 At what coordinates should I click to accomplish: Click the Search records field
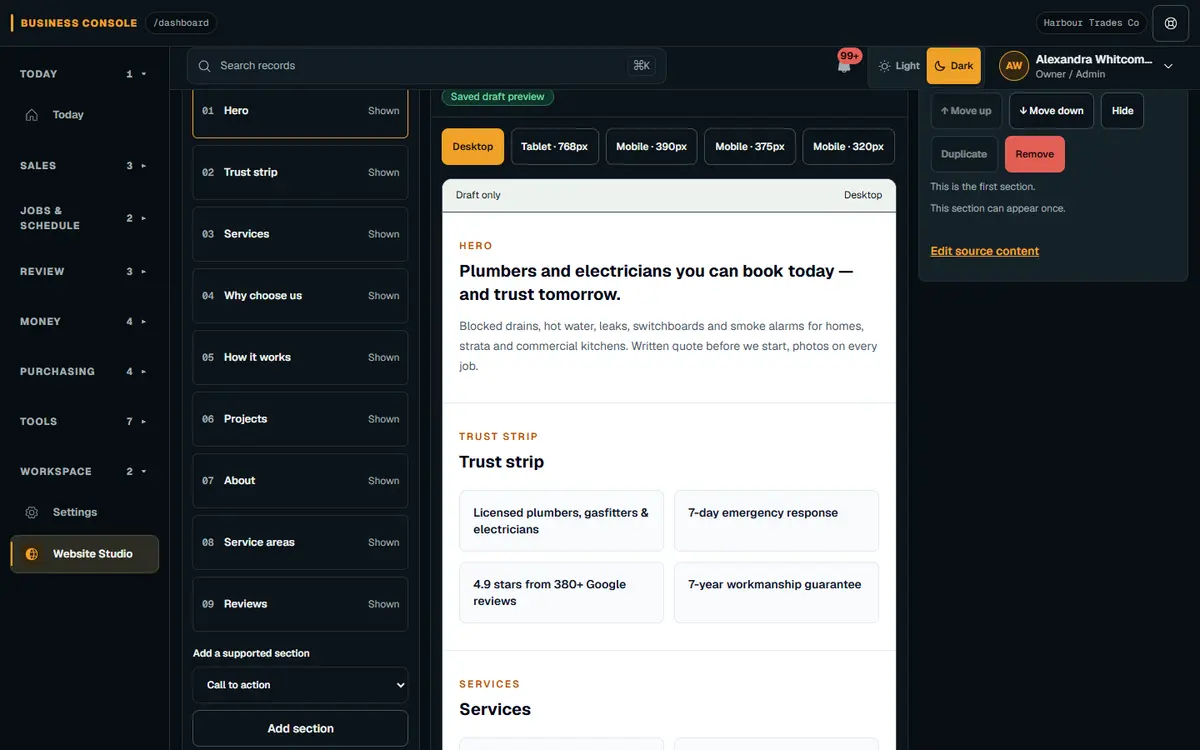426,66
